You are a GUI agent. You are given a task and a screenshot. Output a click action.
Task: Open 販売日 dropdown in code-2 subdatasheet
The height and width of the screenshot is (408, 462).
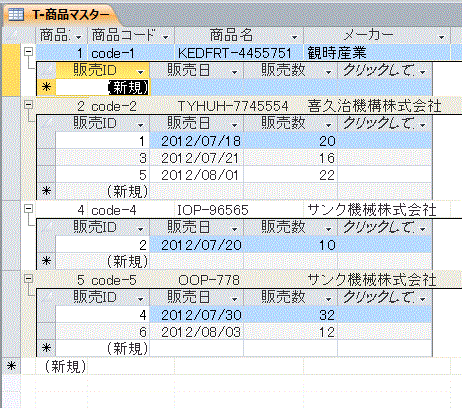point(234,125)
